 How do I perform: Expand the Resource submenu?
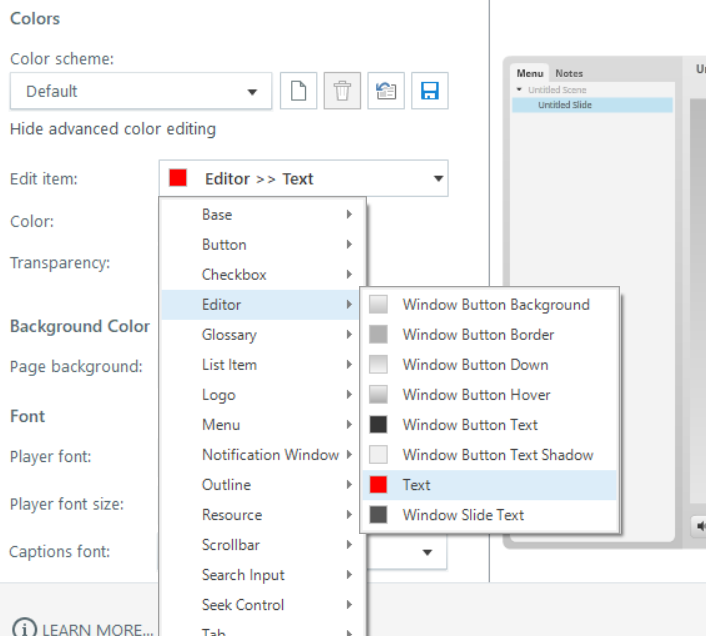(260, 515)
